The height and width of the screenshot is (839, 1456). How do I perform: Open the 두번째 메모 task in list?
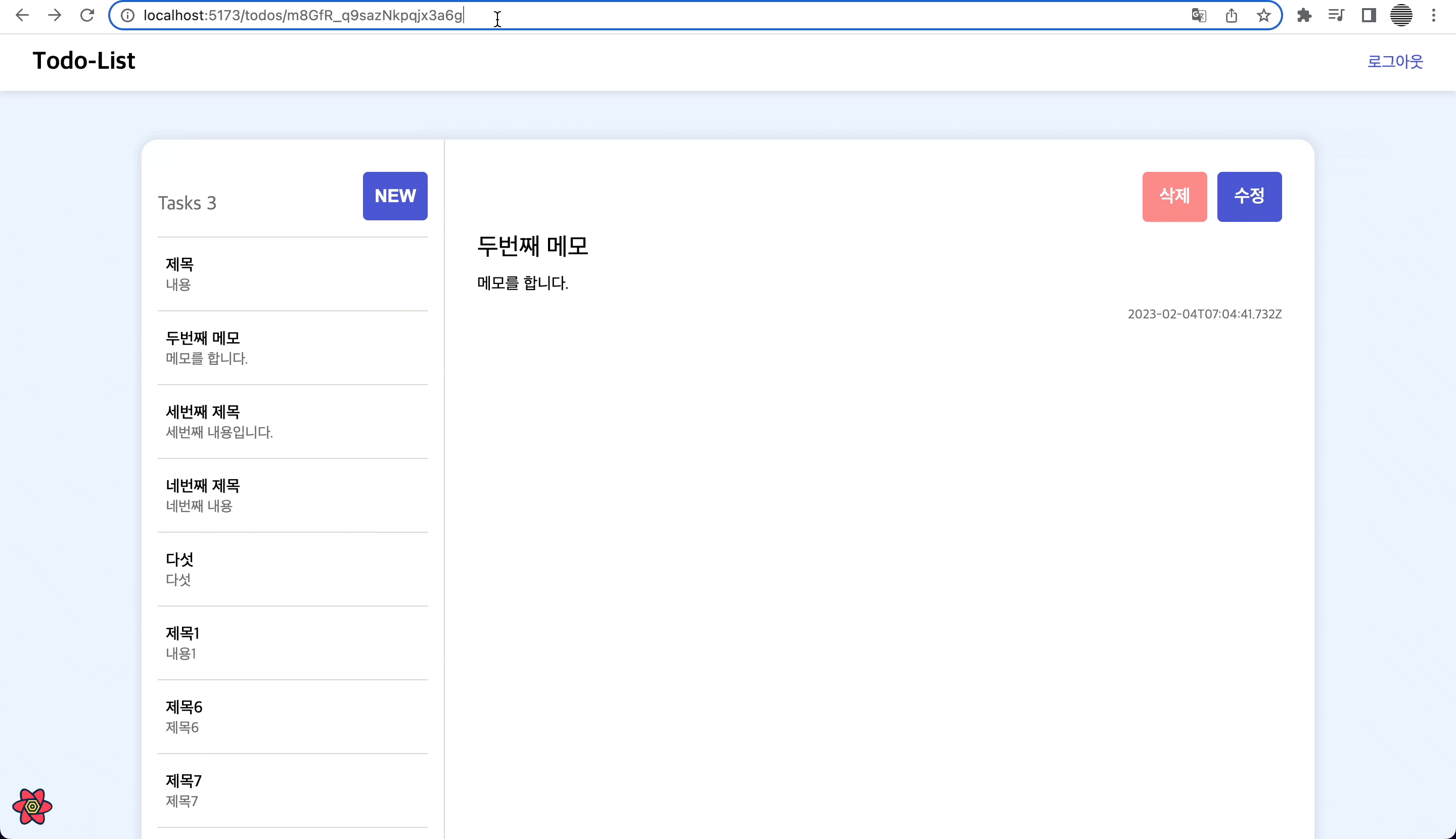pos(292,347)
